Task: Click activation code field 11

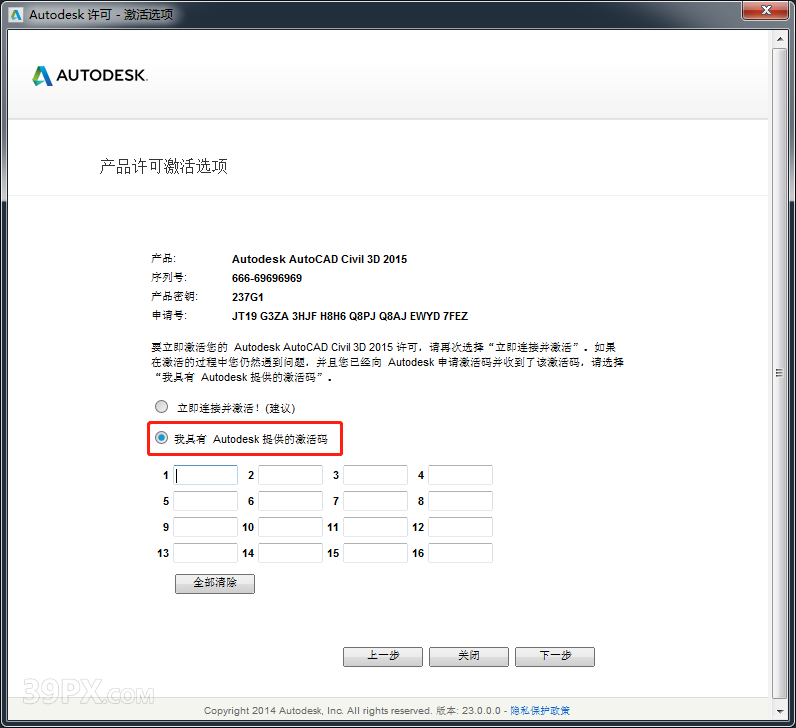Action: click(376, 527)
